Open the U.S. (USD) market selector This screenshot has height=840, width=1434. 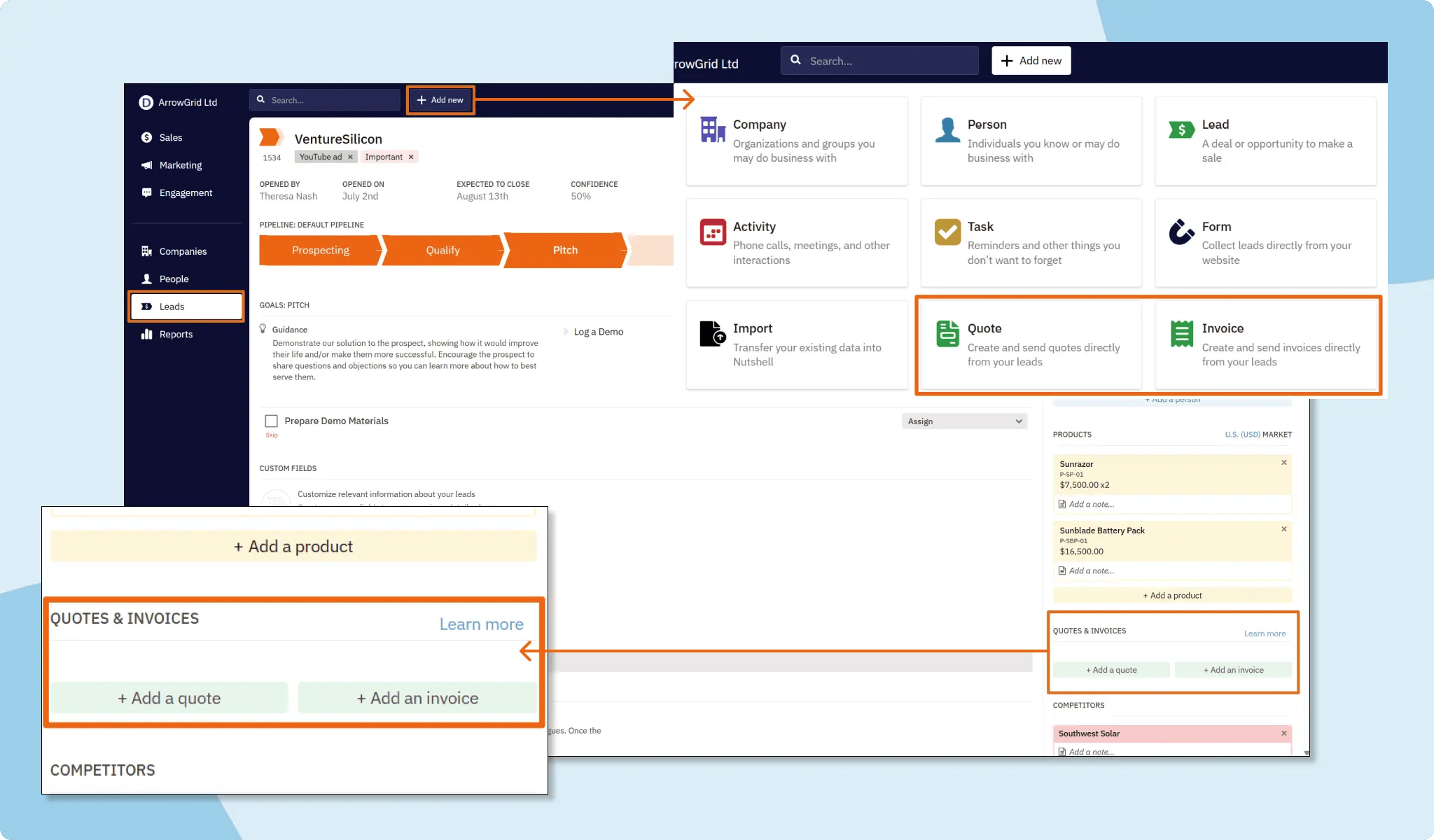point(1241,434)
